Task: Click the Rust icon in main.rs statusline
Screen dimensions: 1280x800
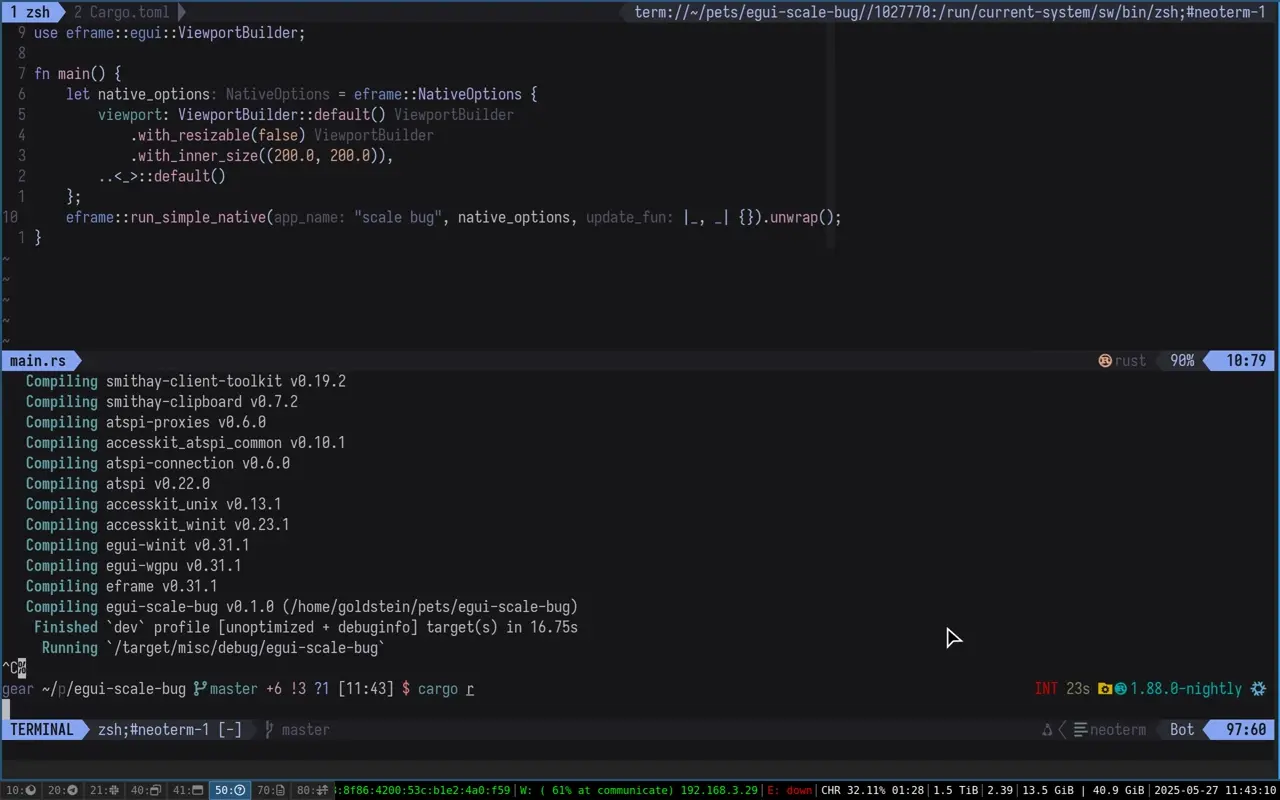Action: pyautogui.click(x=1105, y=361)
